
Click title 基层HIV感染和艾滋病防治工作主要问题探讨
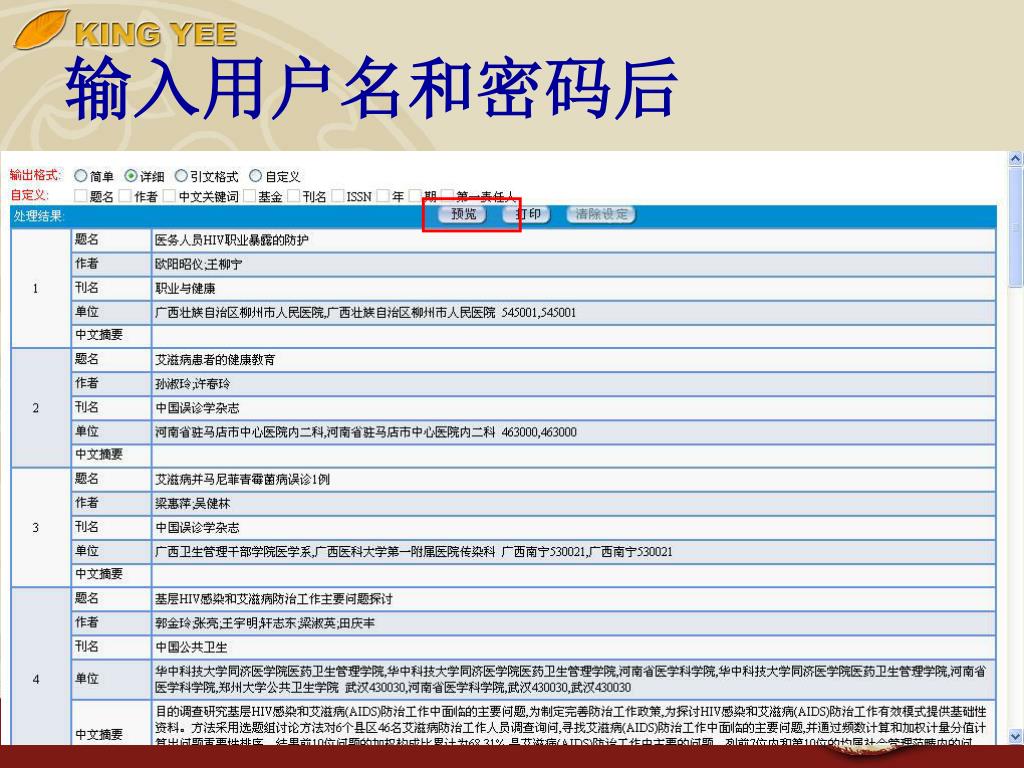pyautogui.click(x=274, y=599)
